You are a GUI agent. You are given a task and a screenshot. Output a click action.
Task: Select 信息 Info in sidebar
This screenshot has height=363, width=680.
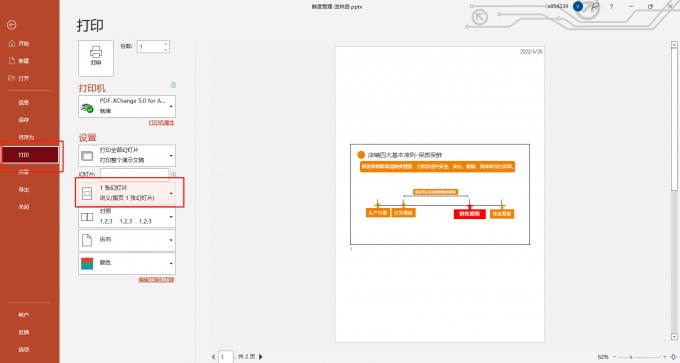tap(24, 102)
